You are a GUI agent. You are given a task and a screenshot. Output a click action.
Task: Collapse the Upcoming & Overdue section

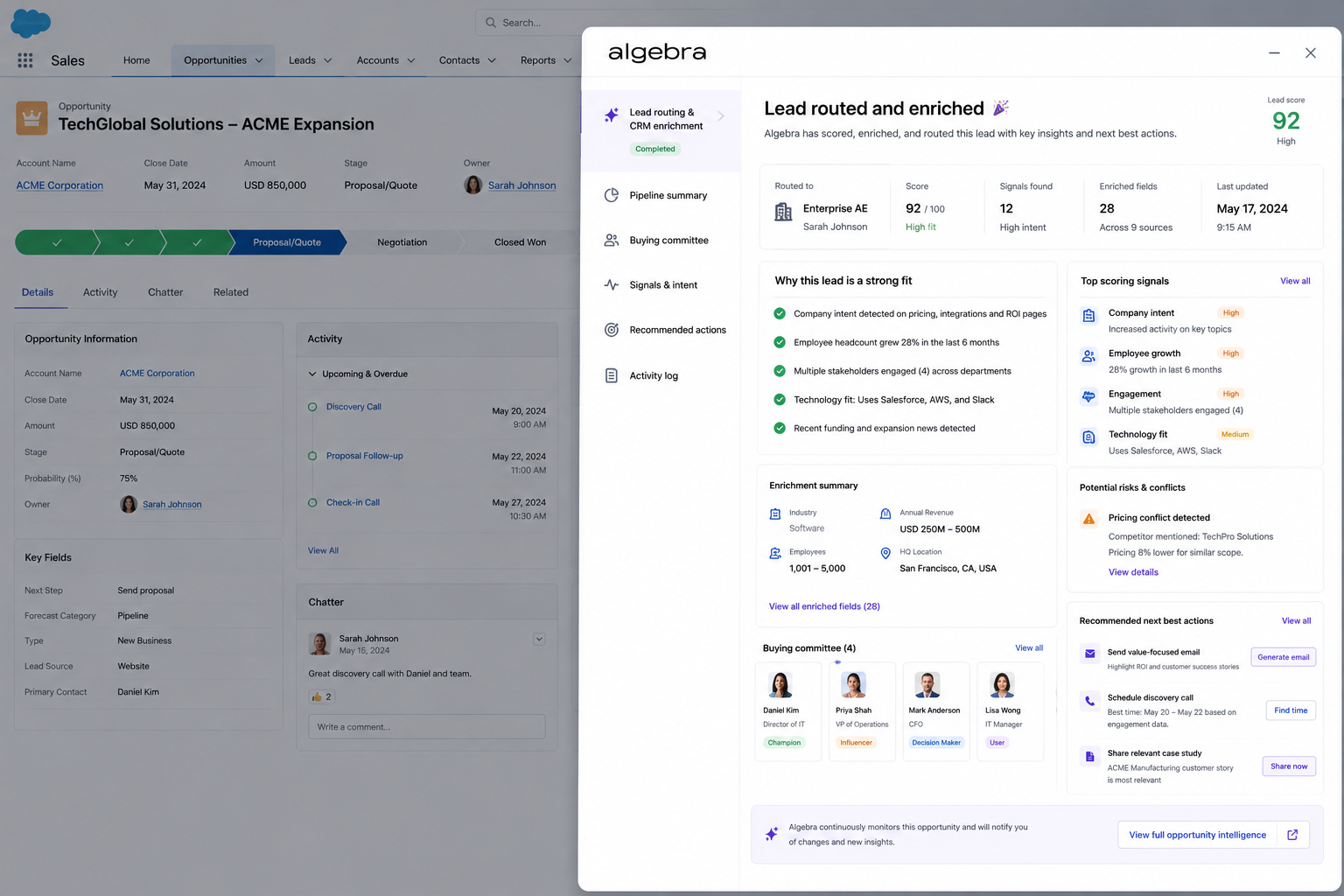pos(312,374)
